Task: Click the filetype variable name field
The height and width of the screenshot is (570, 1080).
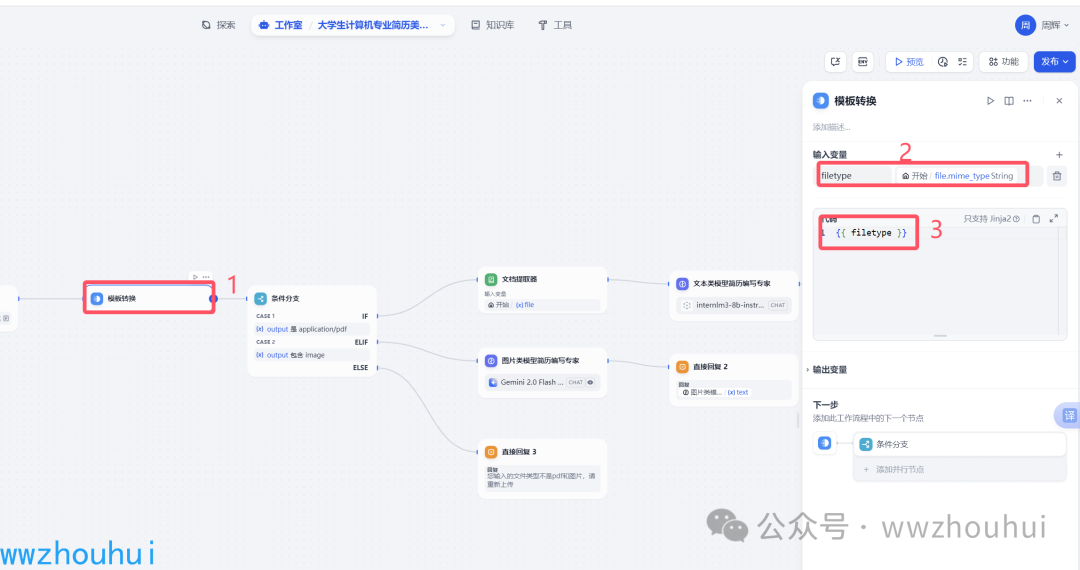Action: pos(854,176)
